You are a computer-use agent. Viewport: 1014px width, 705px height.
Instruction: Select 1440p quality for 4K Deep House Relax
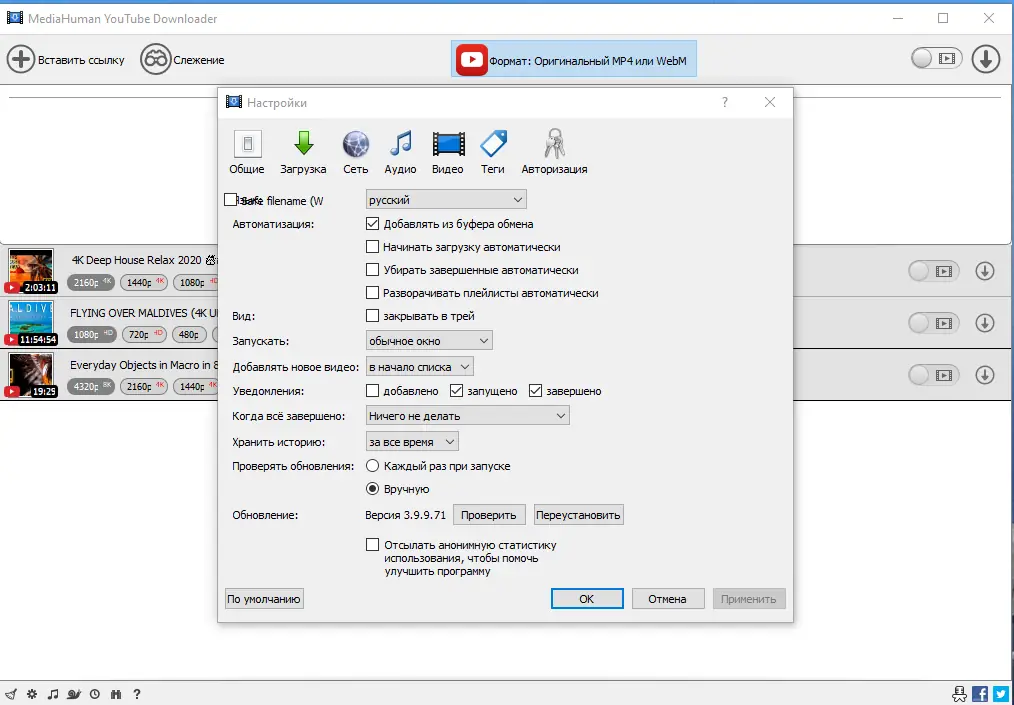144,283
